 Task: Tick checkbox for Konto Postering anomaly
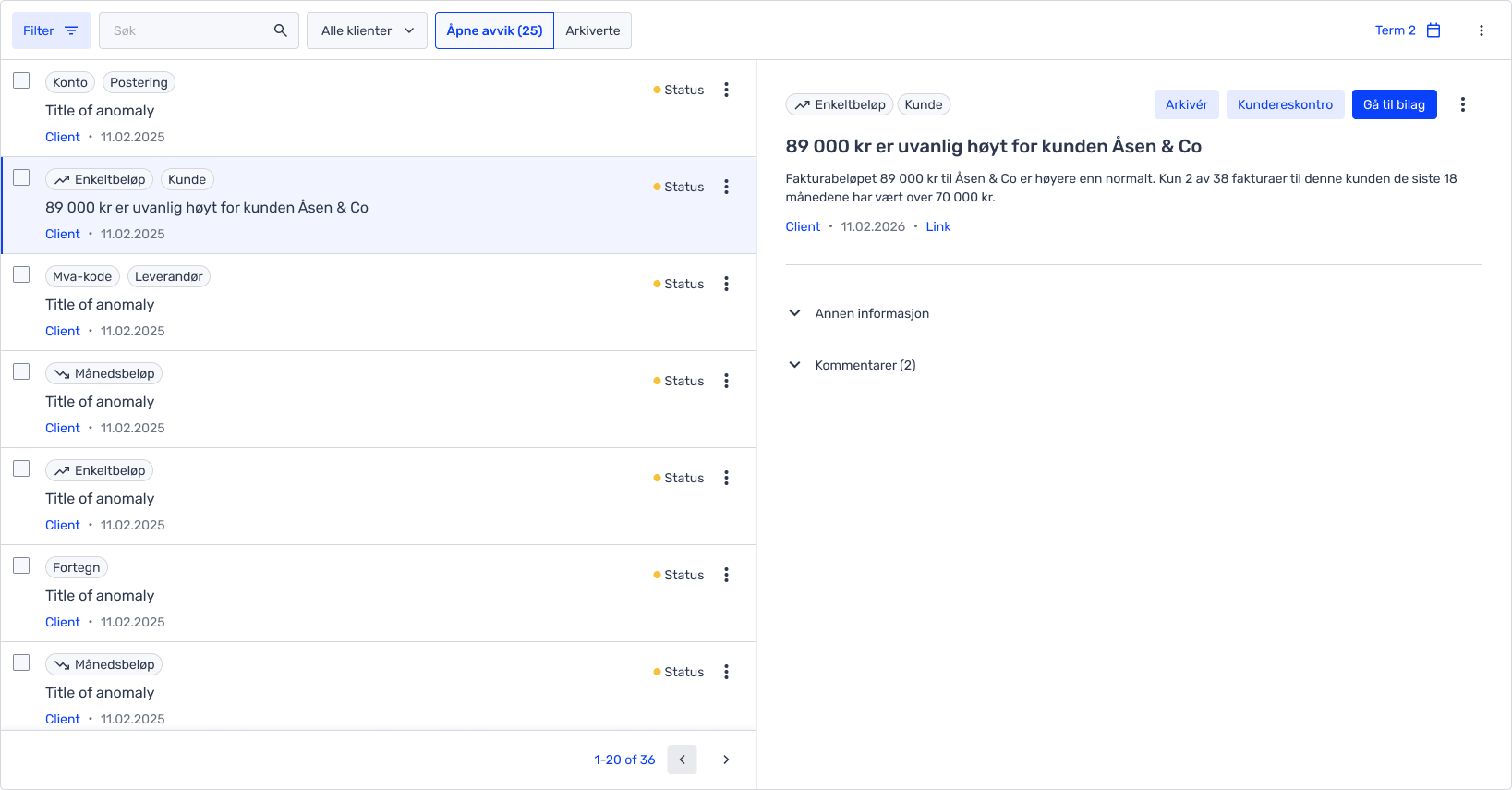pos(21,80)
